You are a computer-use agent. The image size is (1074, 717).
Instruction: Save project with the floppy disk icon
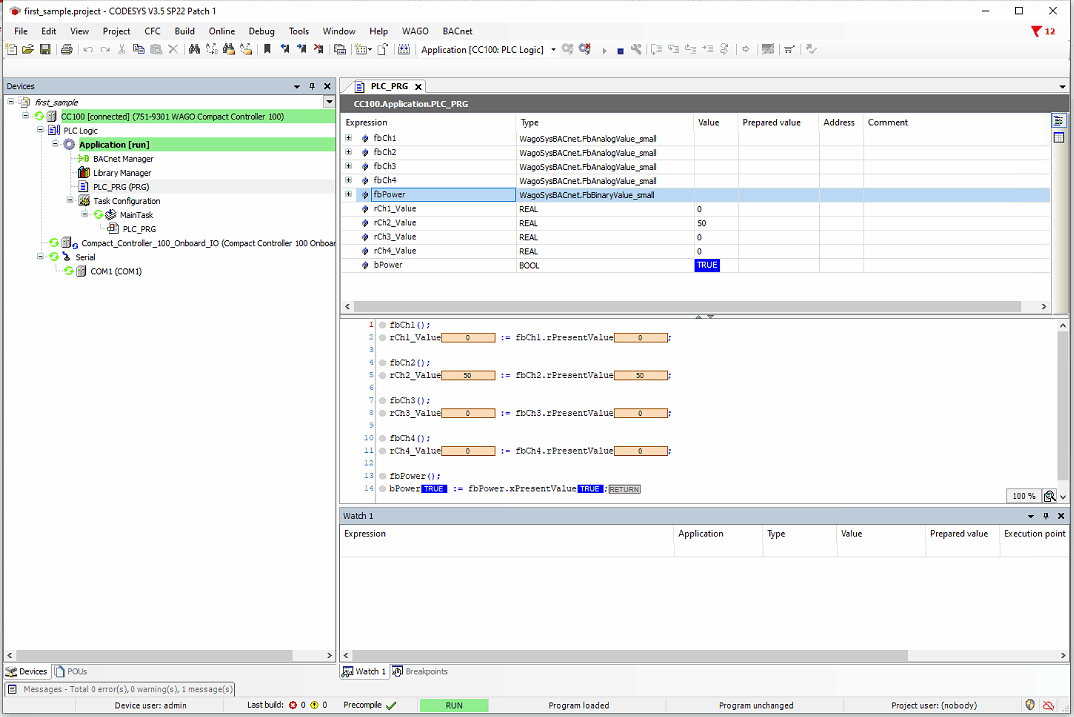click(x=45, y=49)
